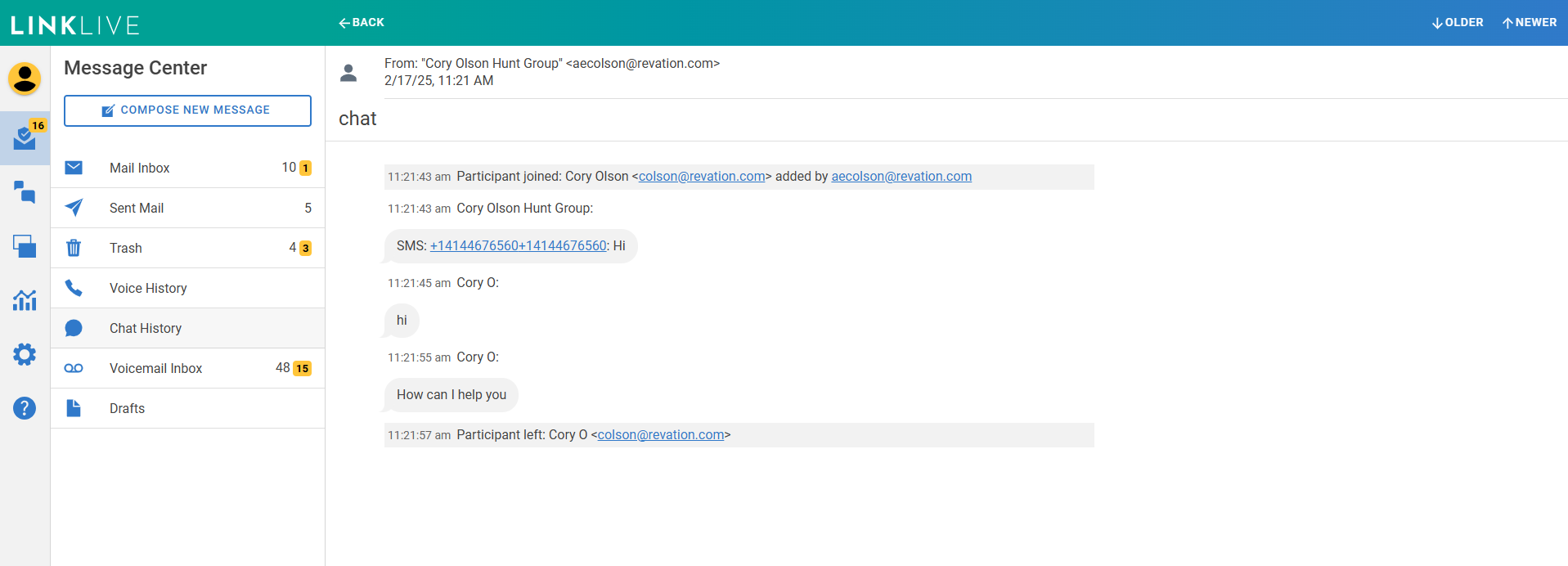Click the sender contact person icon
1568x566 pixels.
pos(348,73)
